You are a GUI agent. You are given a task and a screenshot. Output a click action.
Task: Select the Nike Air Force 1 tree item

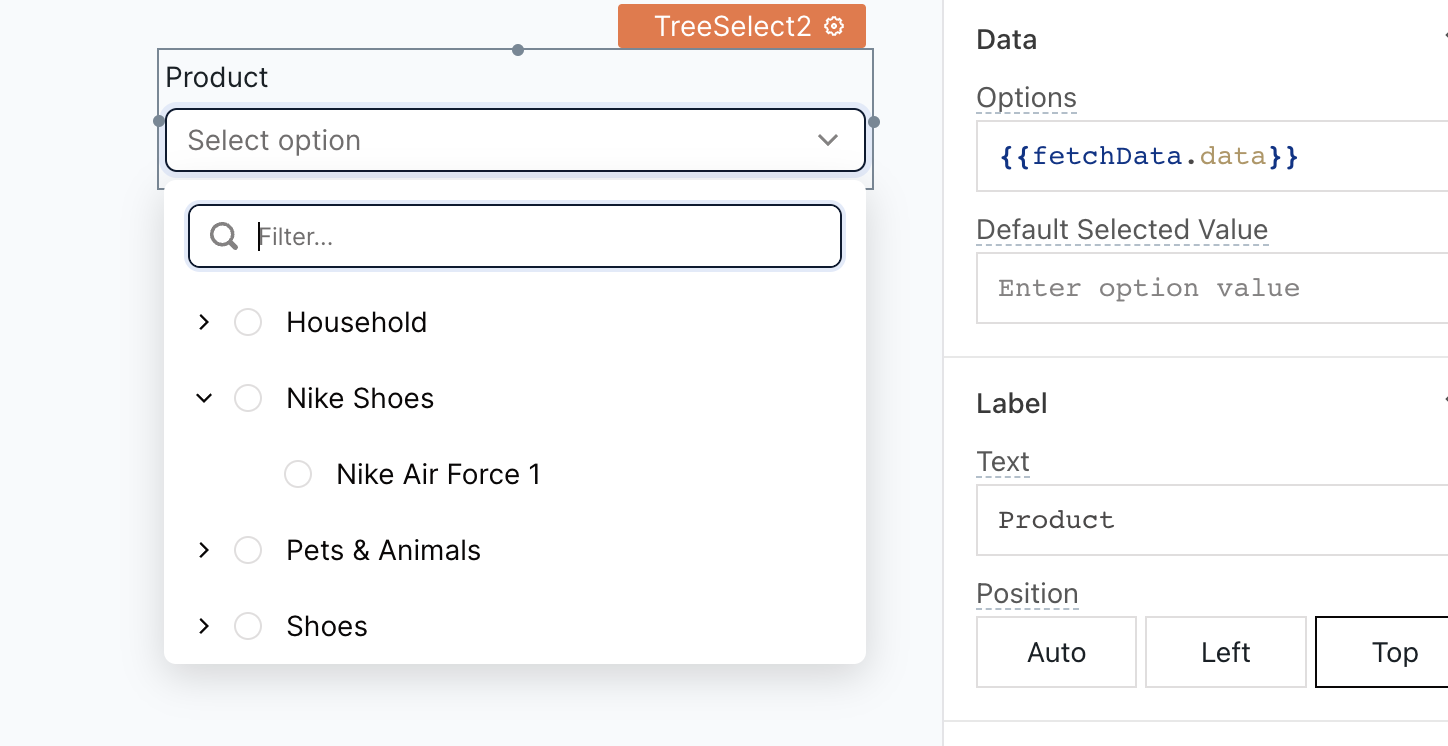pyautogui.click(x=438, y=474)
